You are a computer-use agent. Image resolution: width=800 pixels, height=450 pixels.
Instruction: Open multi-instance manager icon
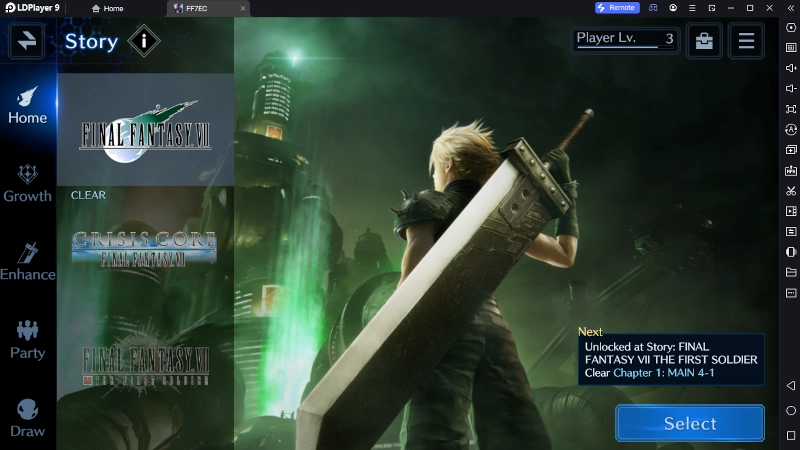[791, 149]
